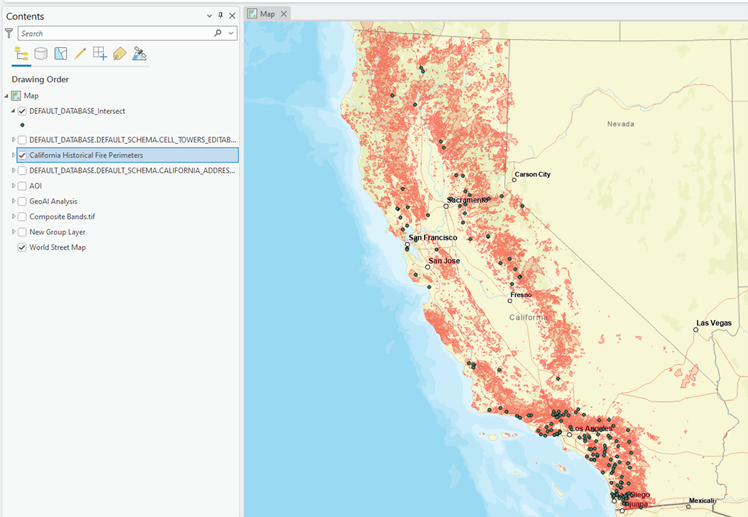
Task: Open the Contents pane options dropdown
Action: point(209,16)
